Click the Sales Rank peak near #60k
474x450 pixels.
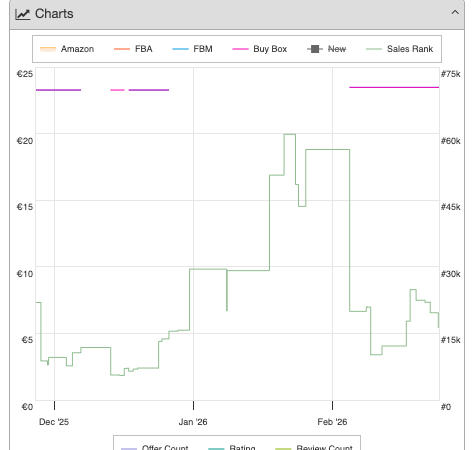pos(290,134)
